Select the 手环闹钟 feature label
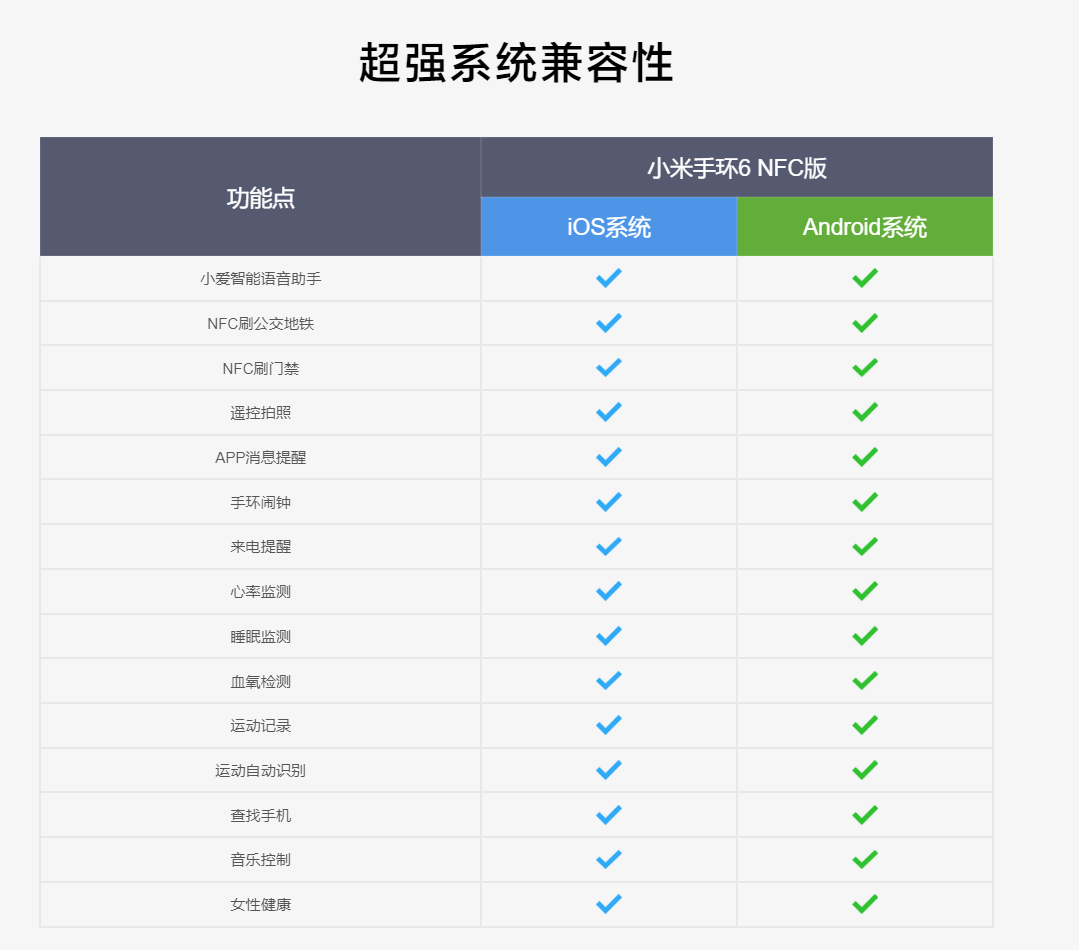Viewport: 1079px width, 950px height. 260,502
